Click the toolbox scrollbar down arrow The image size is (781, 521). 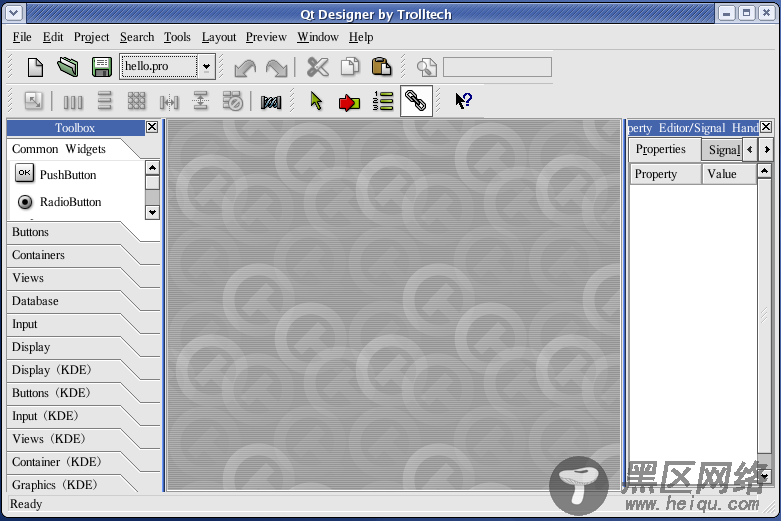coord(152,212)
